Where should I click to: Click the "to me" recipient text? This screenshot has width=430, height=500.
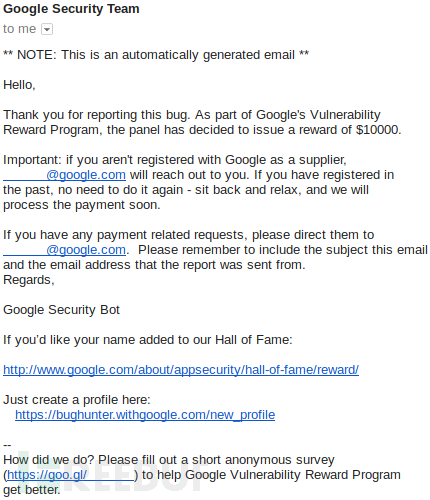click(x=19, y=29)
